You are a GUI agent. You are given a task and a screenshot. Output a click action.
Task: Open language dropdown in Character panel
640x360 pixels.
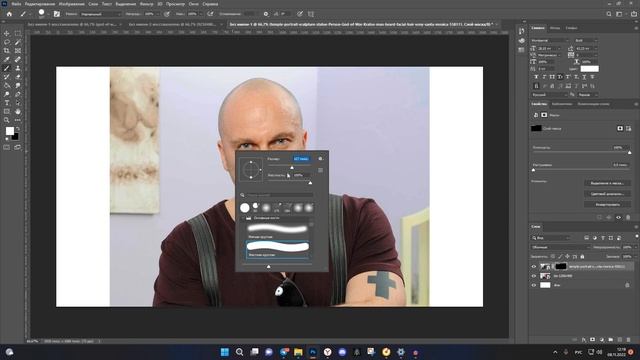[x=550, y=95]
